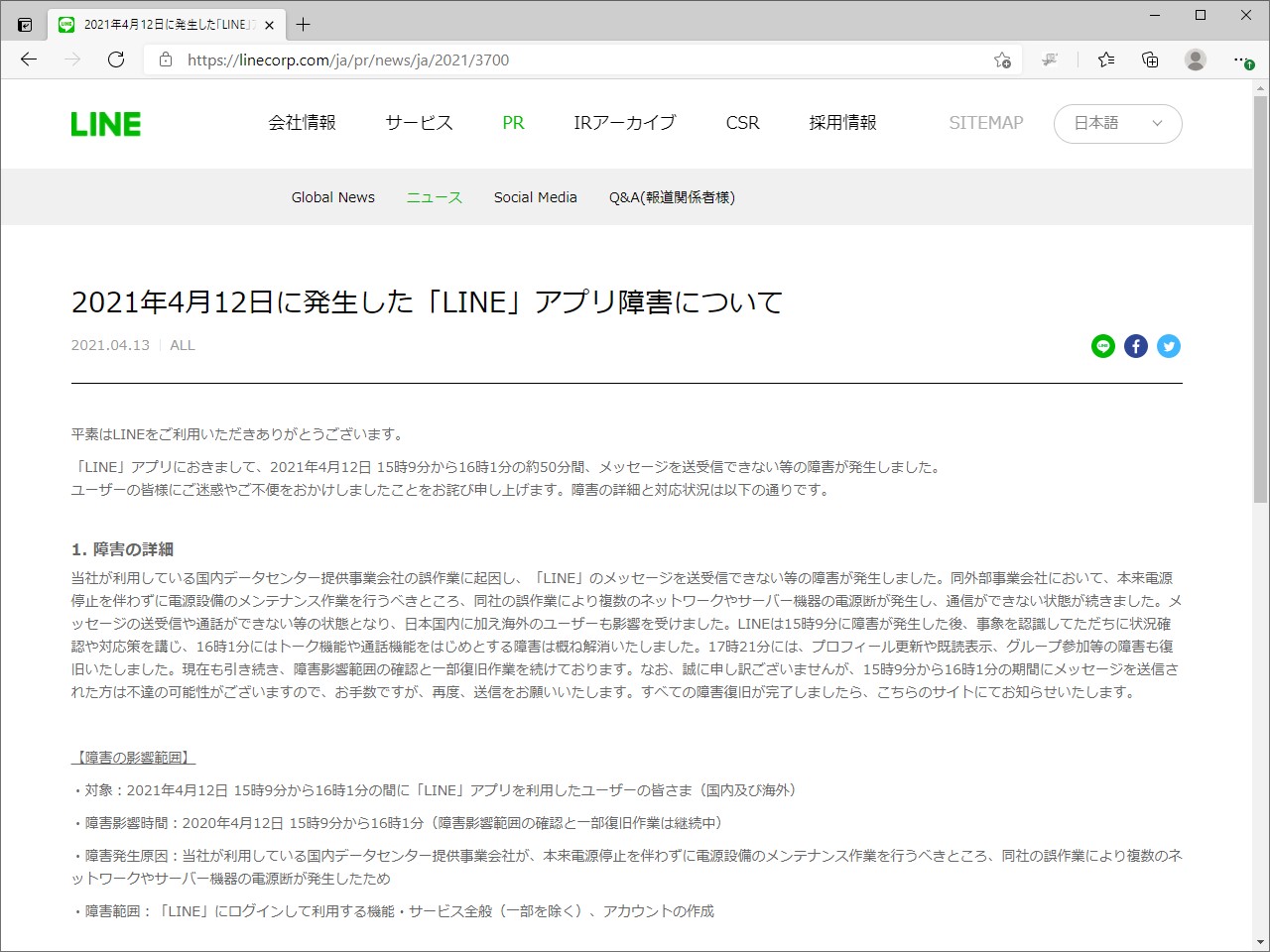Open the Collections icon in the browser
1270x952 pixels.
pyautogui.click(x=1149, y=59)
